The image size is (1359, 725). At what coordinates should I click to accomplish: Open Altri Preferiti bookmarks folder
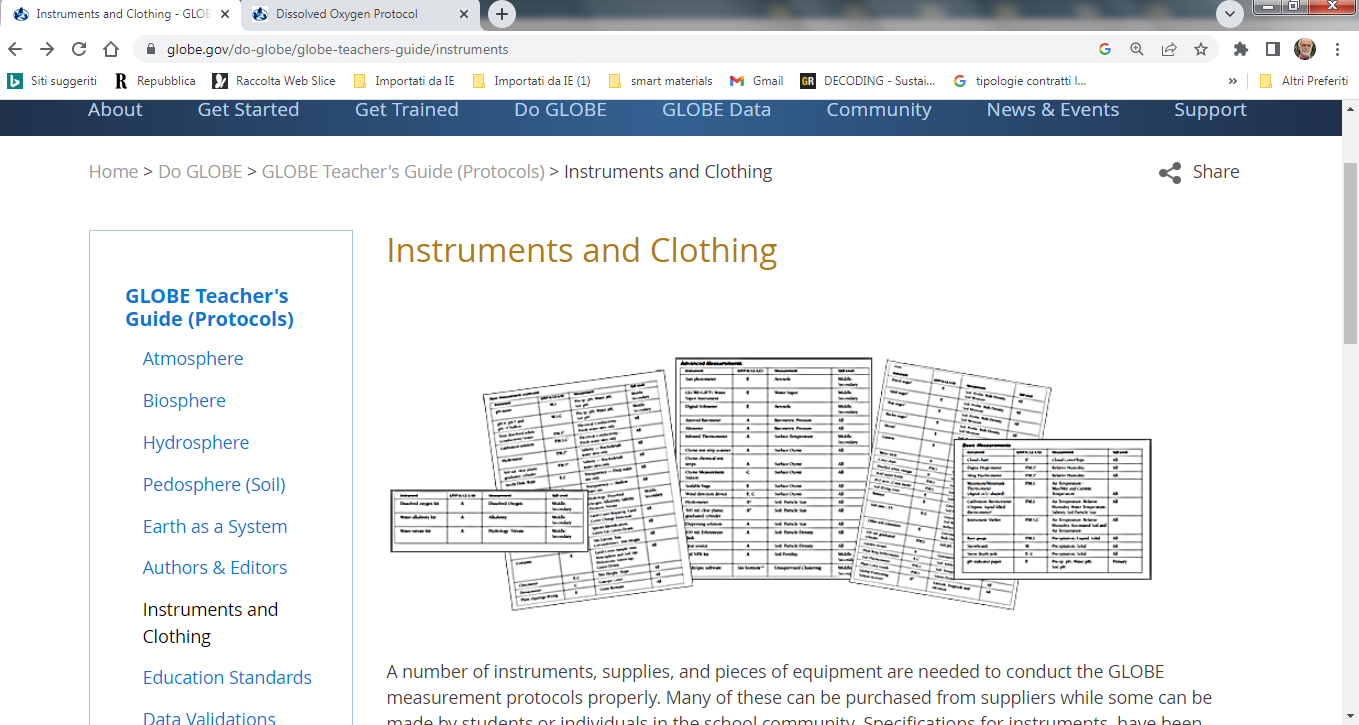pyautogui.click(x=1304, y=81)
